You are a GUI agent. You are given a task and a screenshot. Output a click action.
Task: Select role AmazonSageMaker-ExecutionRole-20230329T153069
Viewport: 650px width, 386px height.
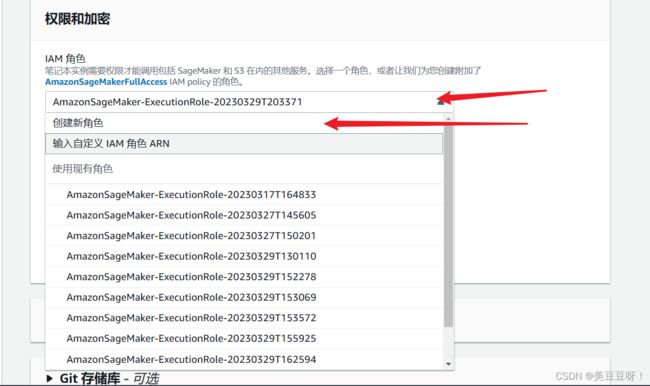pos(244,297)
